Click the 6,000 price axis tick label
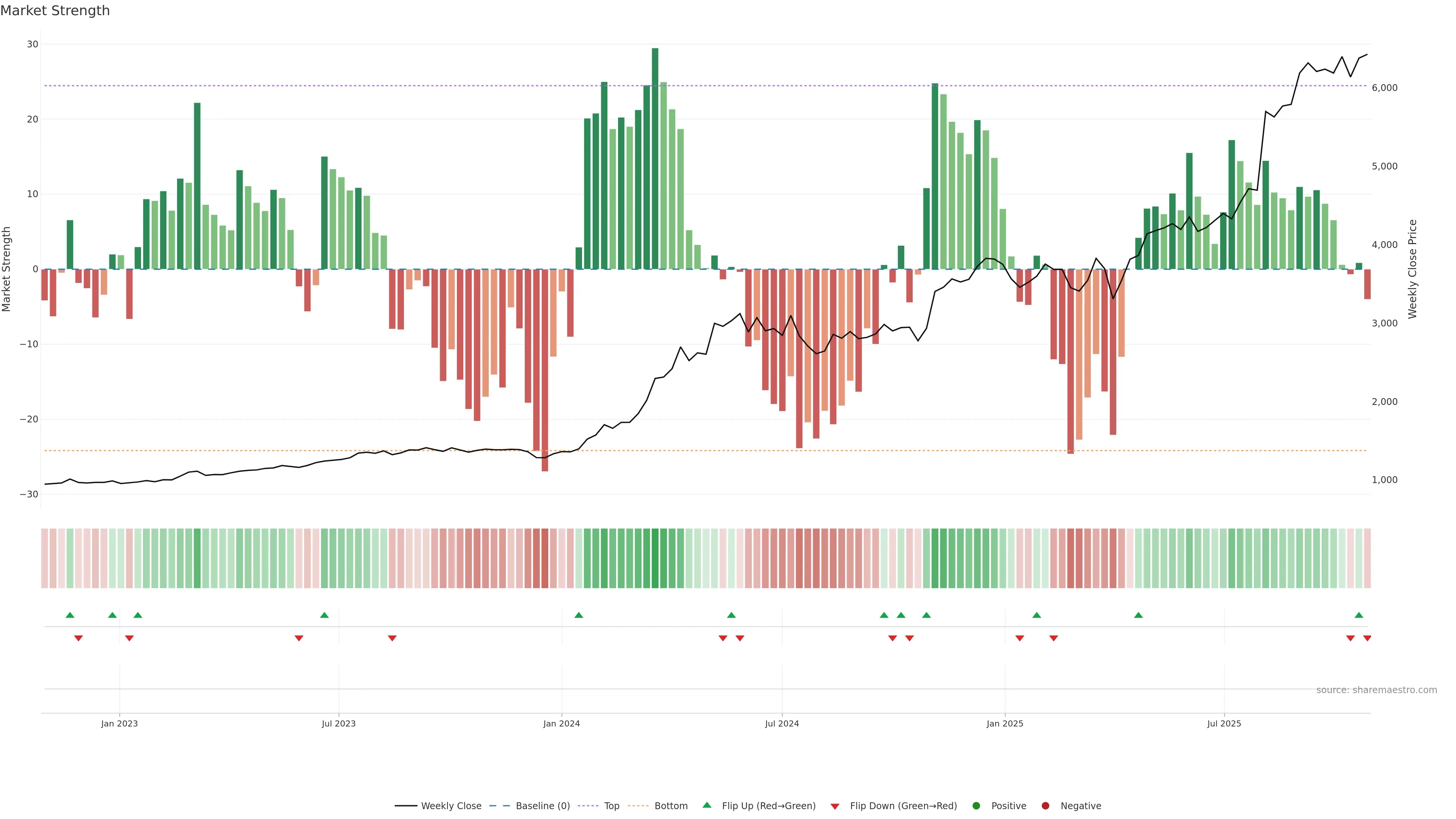The width and height of the screenshot is (1456, 819). [x=1384, y=88]
